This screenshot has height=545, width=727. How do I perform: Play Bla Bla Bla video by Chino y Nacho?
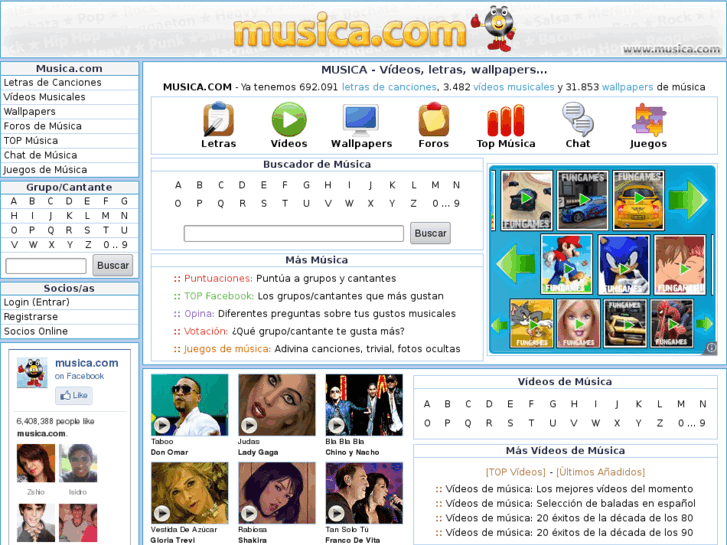tap(364, 405)
